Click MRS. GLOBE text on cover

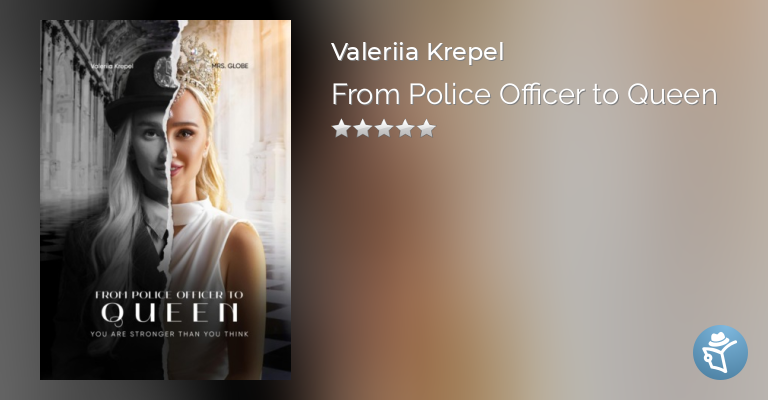pyautogui.click(x=230, y=66)
